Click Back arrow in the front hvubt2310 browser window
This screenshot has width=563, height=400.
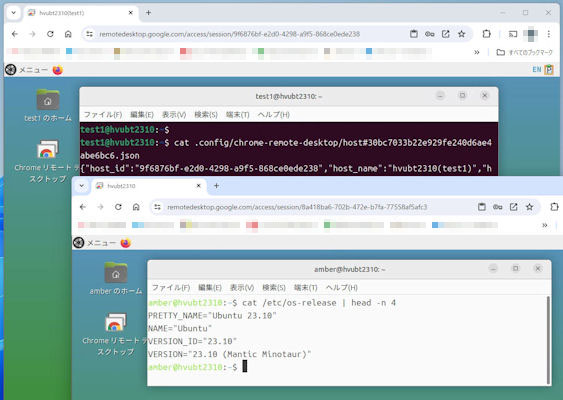[x=83, y=207]
